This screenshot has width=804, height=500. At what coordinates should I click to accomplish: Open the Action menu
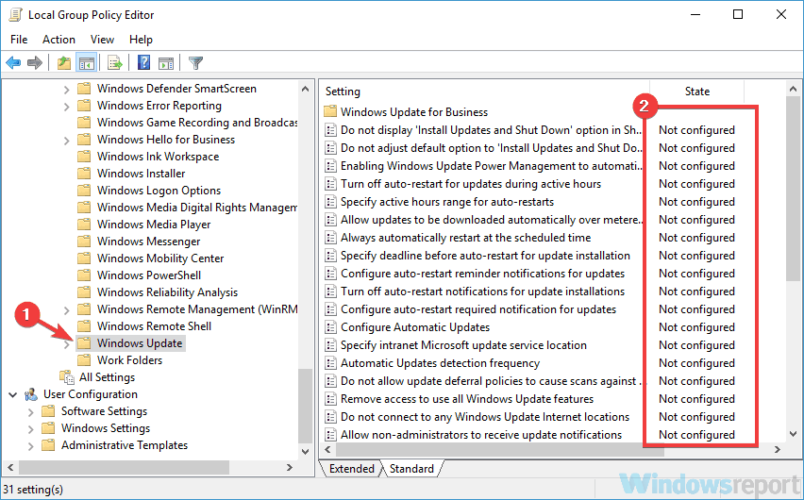pyautogui.click(x=59, y=39)
